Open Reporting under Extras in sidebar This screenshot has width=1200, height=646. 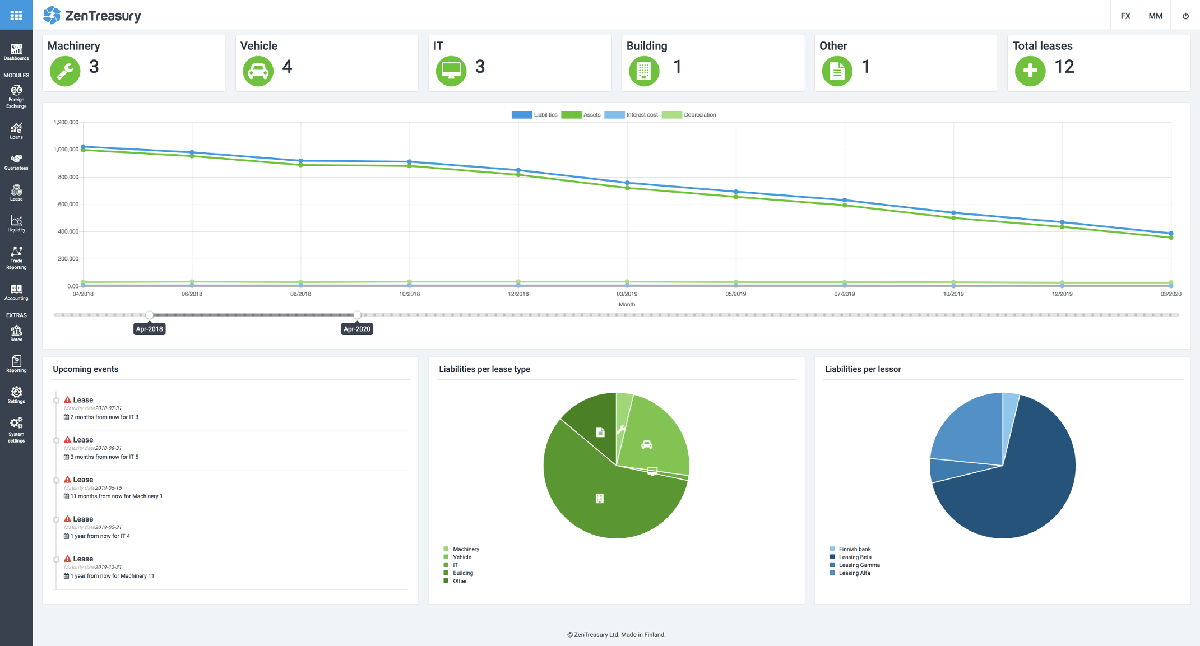click(x=16, y=363)
